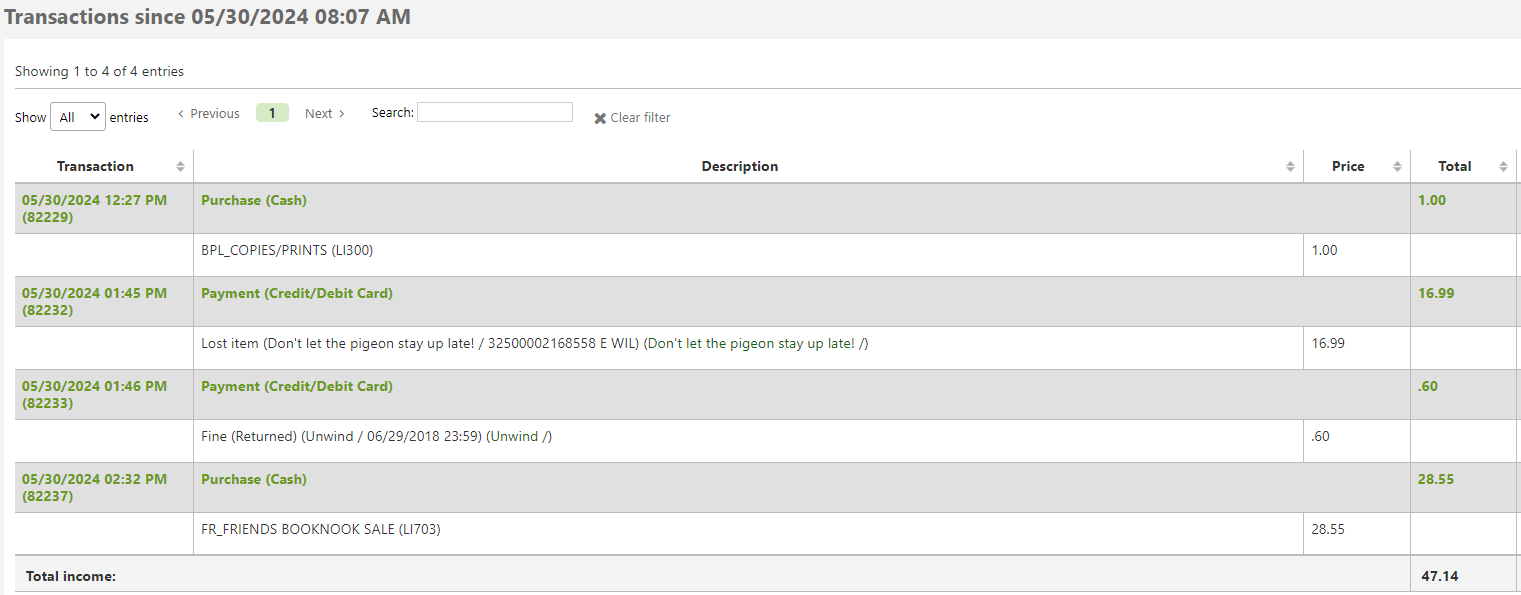The width and height of the screenshot is (1521, 595).
Task: Click the Transaction column header
Action: 95,167
